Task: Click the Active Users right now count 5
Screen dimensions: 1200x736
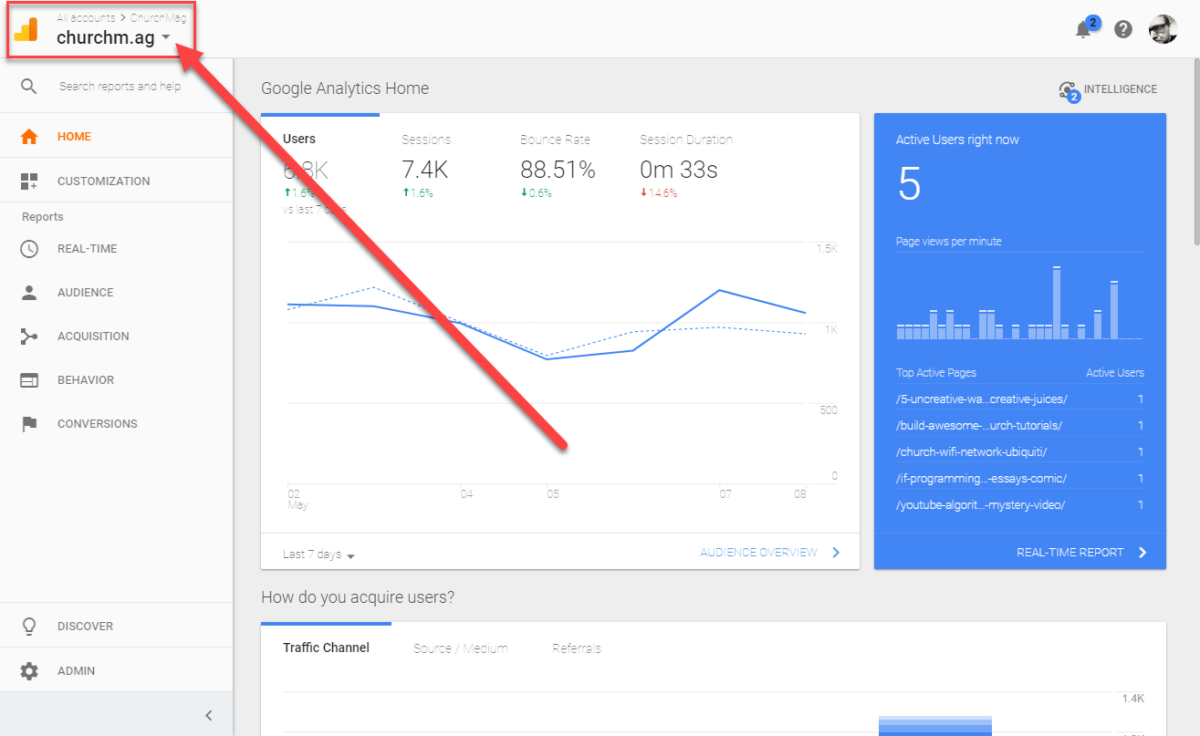Action: click(909, 185)
